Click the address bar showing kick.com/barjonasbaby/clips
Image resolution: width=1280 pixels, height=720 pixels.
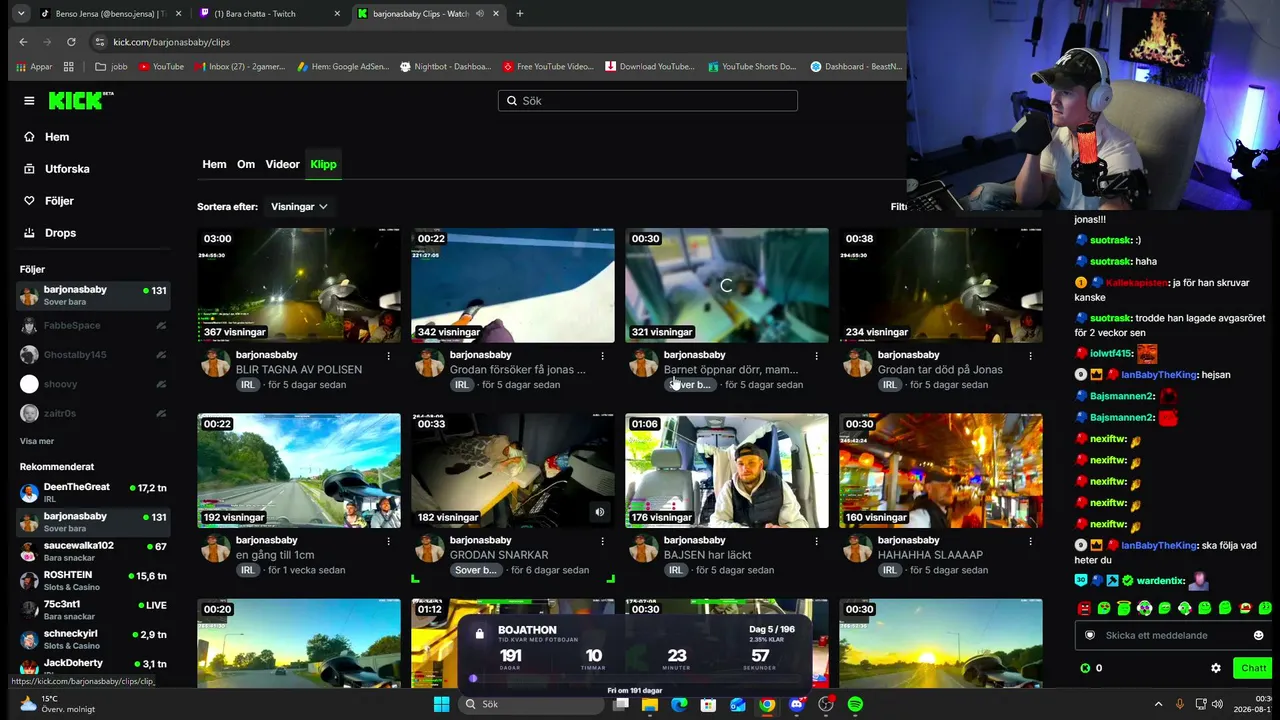171,42
